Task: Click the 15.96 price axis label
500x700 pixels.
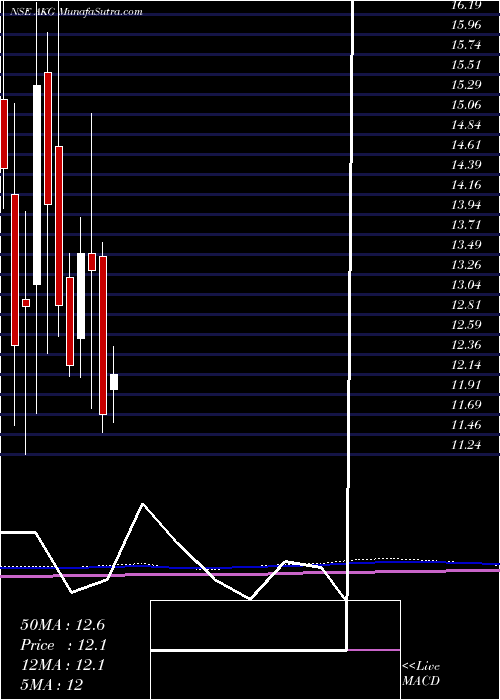Action: tap(466, 25)
